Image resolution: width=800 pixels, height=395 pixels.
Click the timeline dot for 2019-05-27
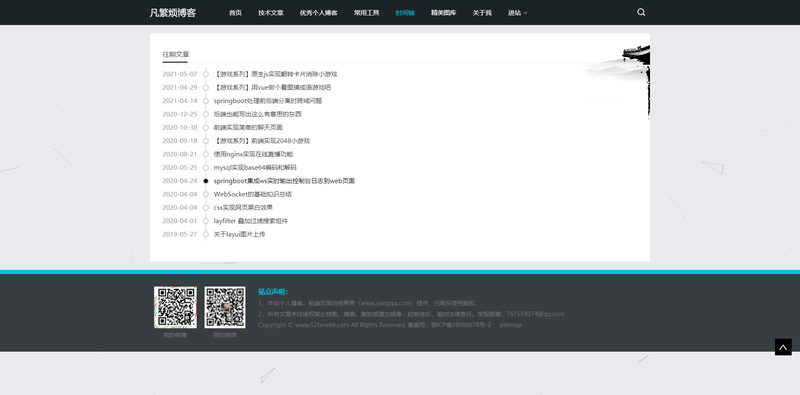(x=206, y=234)
